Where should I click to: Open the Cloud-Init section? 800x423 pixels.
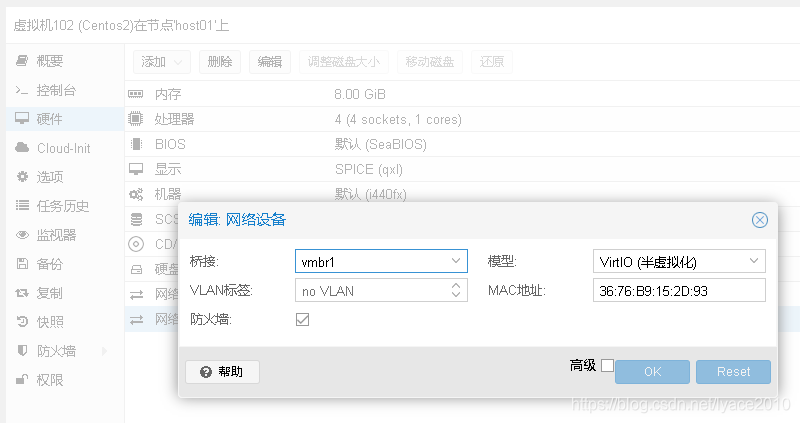point(65,148)
